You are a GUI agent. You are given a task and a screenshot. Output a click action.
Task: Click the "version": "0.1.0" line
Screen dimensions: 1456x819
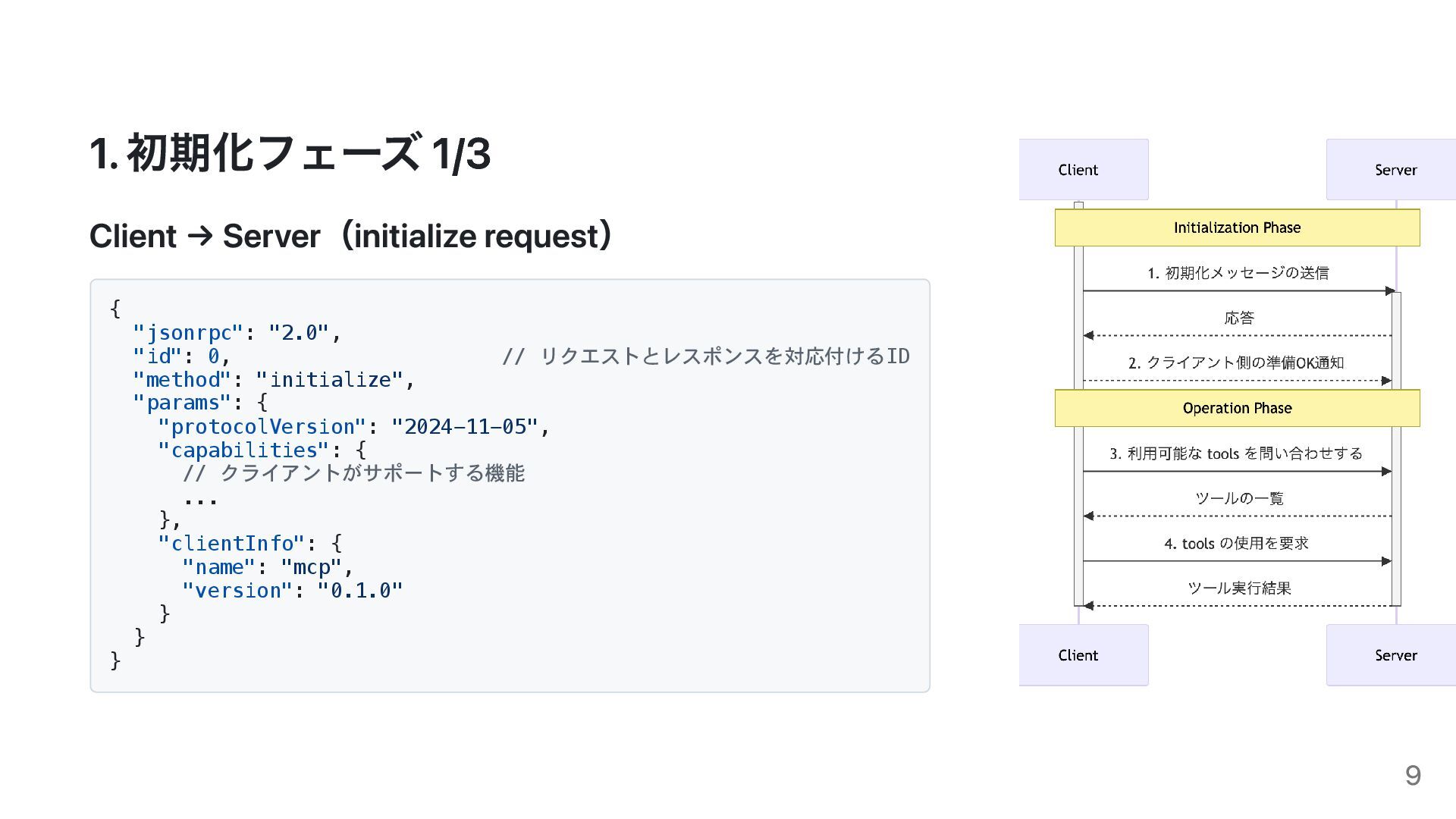[x=292, y=591]
